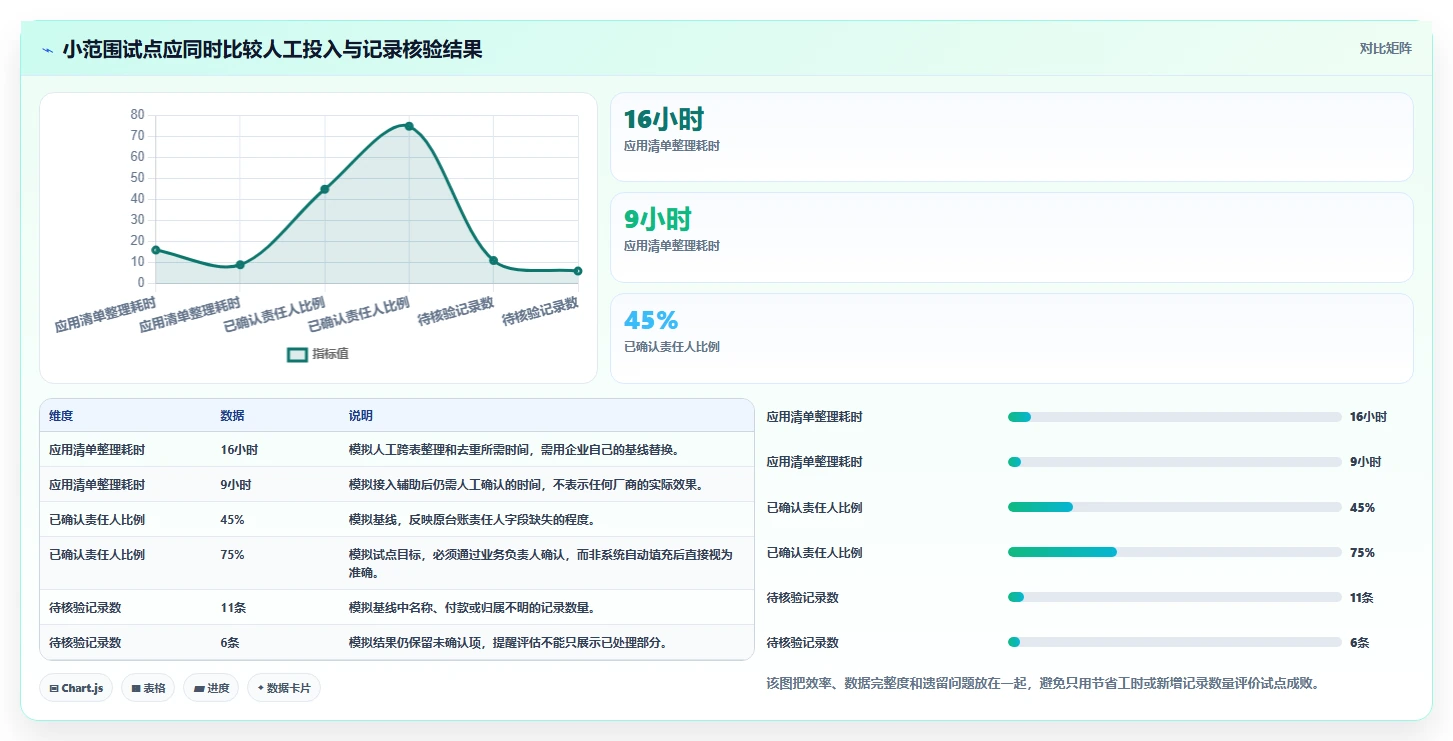Click the 45% cell in the table
The width and height of the screenshot is (1453, 741).
click(x=232, y=520)
